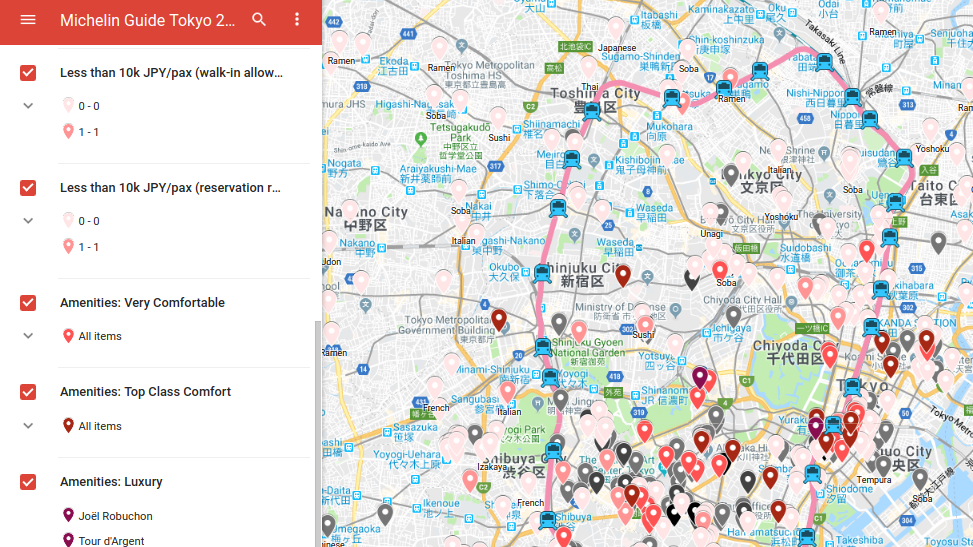Select the gray pin above Tempura label
Screen dimensions: 973x547
click(884, 466)
